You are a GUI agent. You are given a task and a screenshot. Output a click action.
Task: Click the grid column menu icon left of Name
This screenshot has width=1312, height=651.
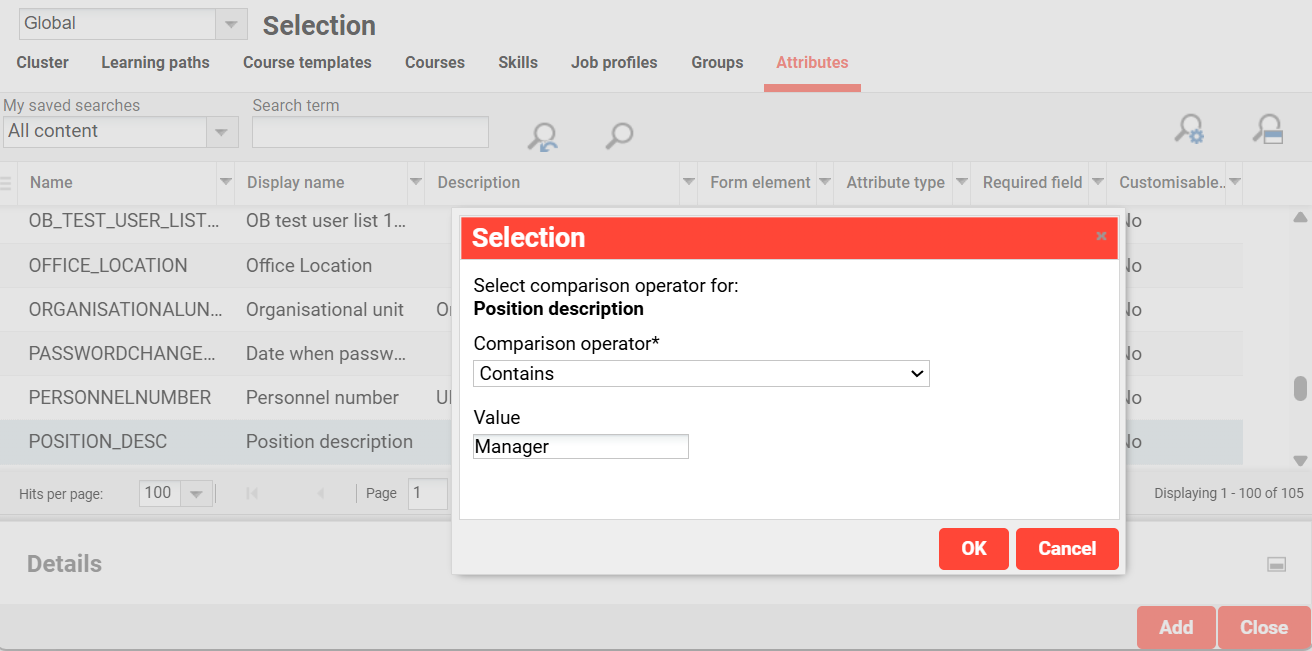pyautogui.click(x=7, y=183)
